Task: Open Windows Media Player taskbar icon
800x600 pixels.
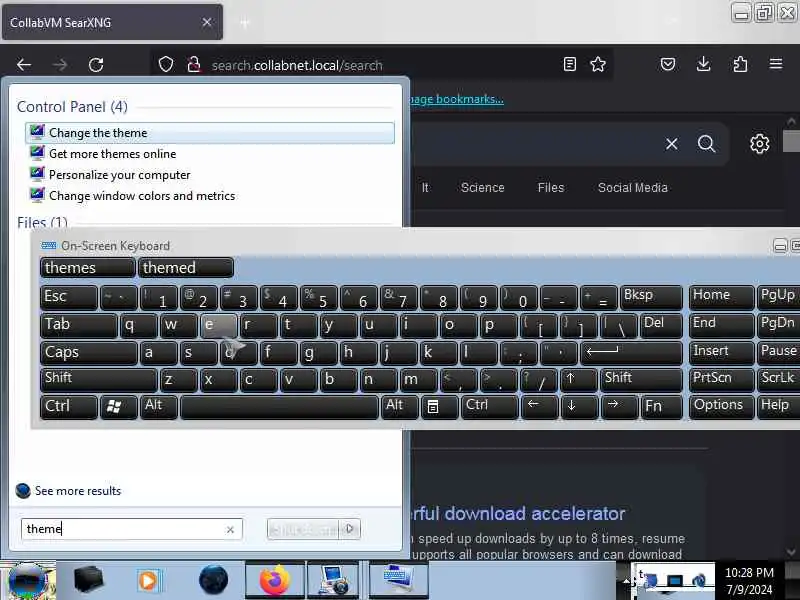Action: tap(148, 581)
